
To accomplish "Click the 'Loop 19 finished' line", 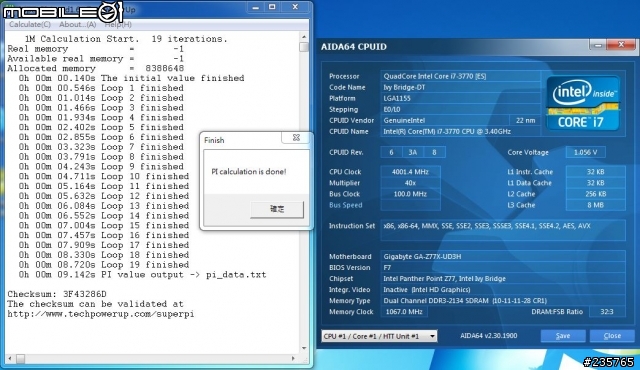I will pyautogui.click(x=104, y=265).
